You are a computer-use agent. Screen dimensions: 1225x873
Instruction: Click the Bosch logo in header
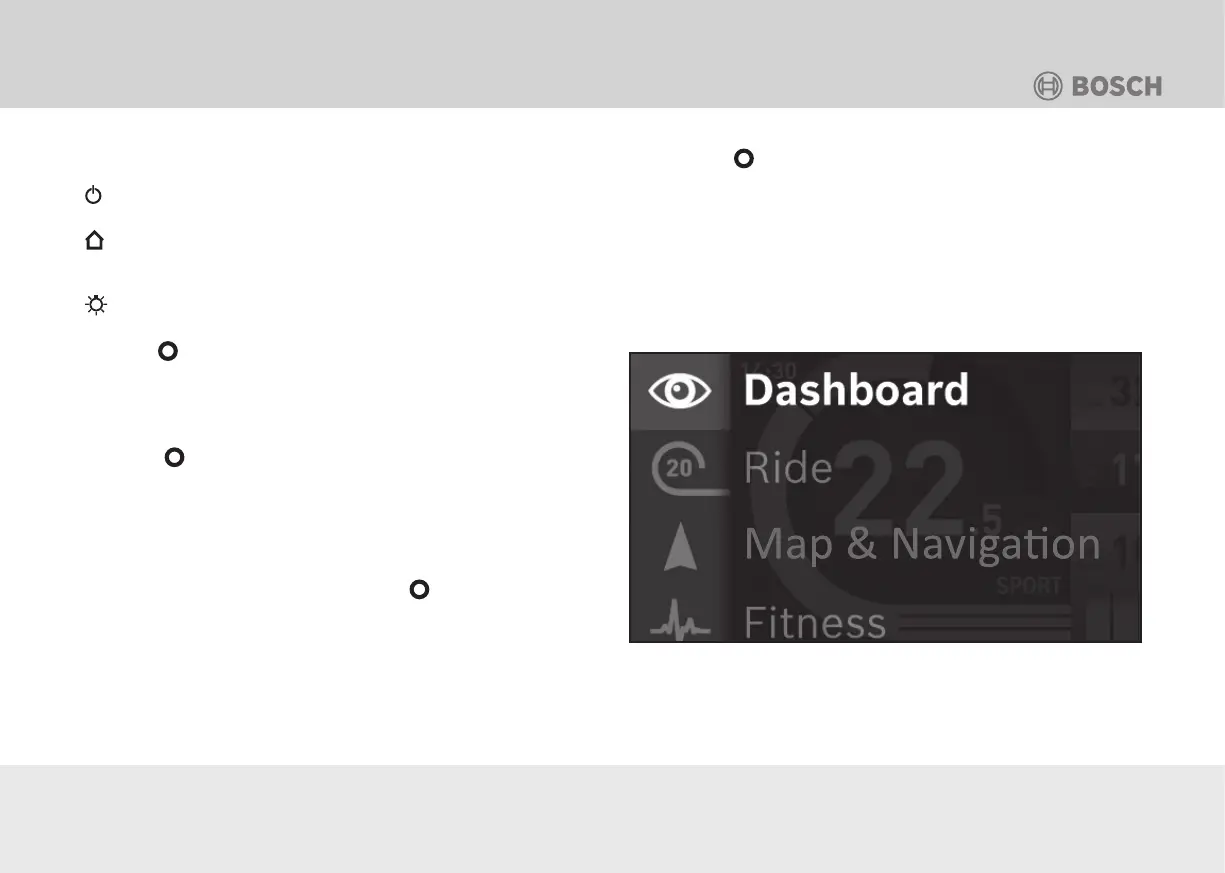point(1097,87)
